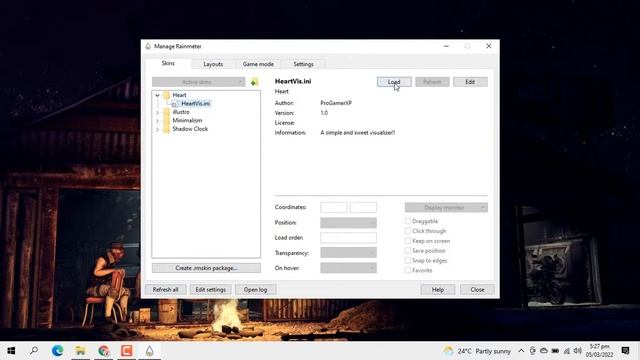Viewport: 640px width, 360px height.
Task: Switch to the Game mode tab
Action: click(x=258, y=64)
